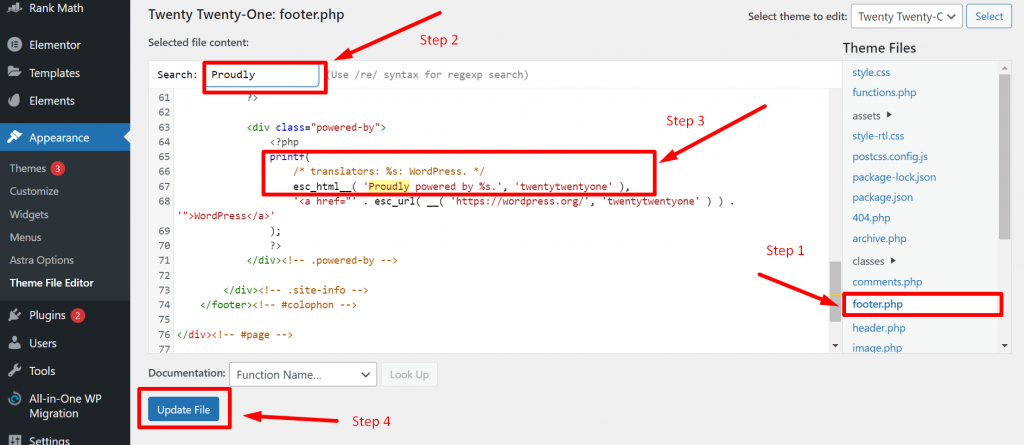Click the Select theme button
Screen dimensions: 1024x445
989,17
